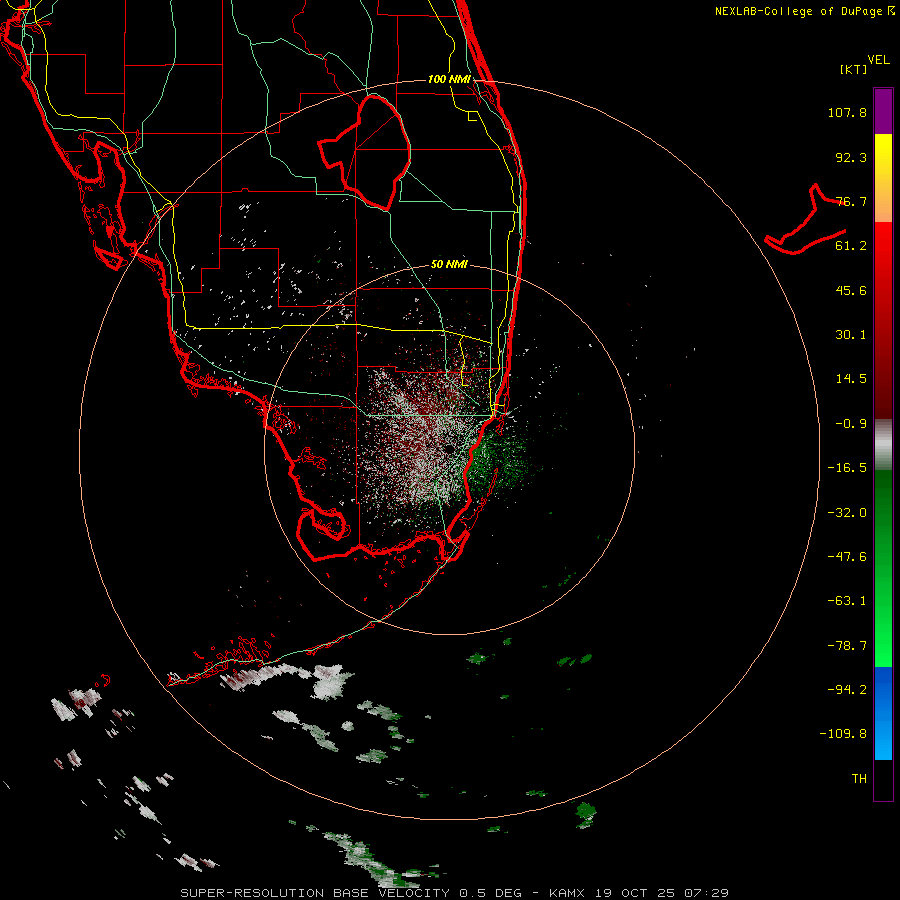Click the -47.6 velocity scale value
Viewport: 900px width, 900px height.
(847, 557)
